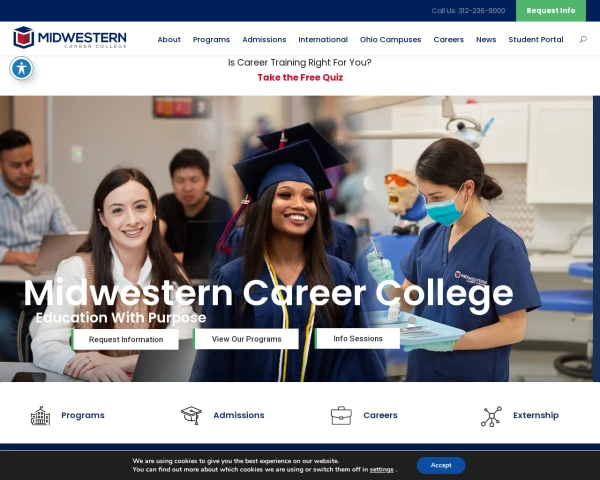Click the Programs building icon

pyautogui.click(x=41, y=416)
